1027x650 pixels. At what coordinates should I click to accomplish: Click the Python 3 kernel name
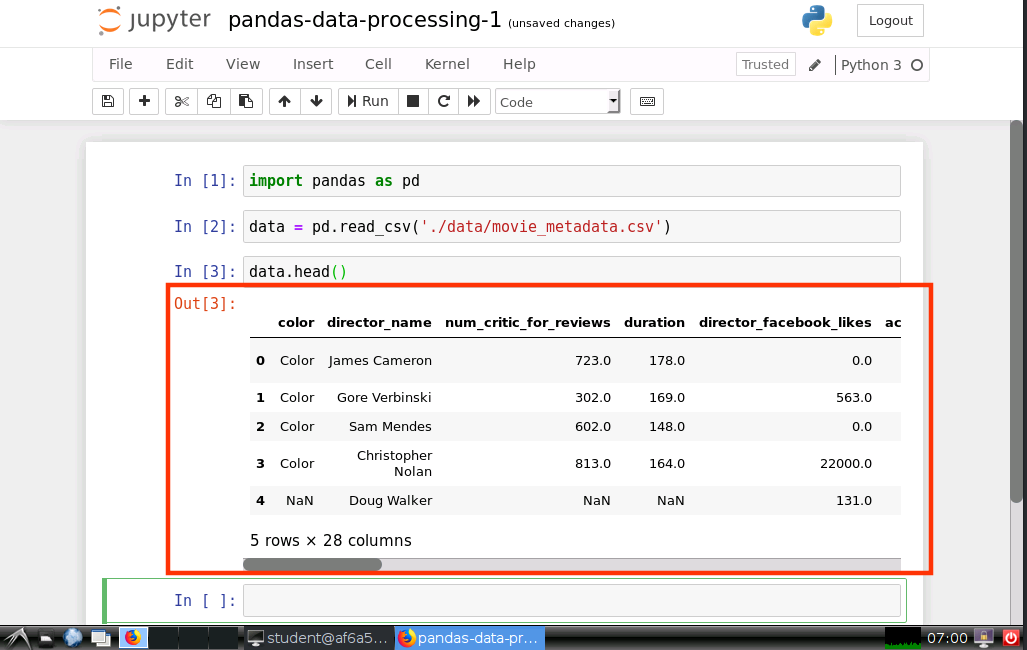[x=871, y=65]
